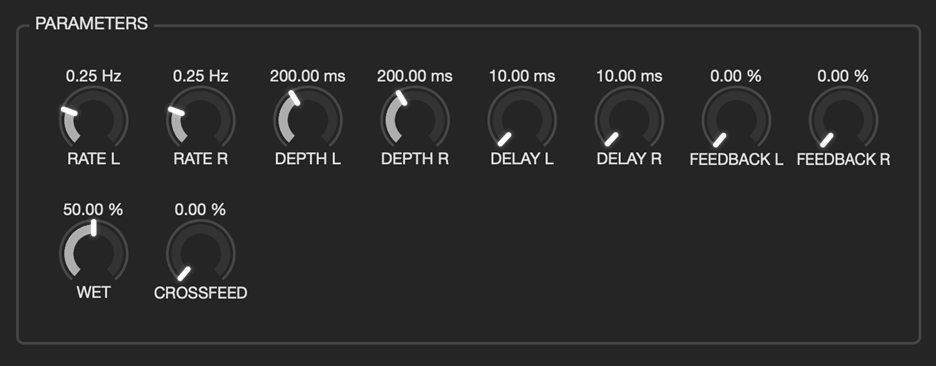Image resolution: width=936 pixels, height=366 pixels.
Task: Edit the 200.00 ms value above DEPTH L
Action: pos(307,76)
